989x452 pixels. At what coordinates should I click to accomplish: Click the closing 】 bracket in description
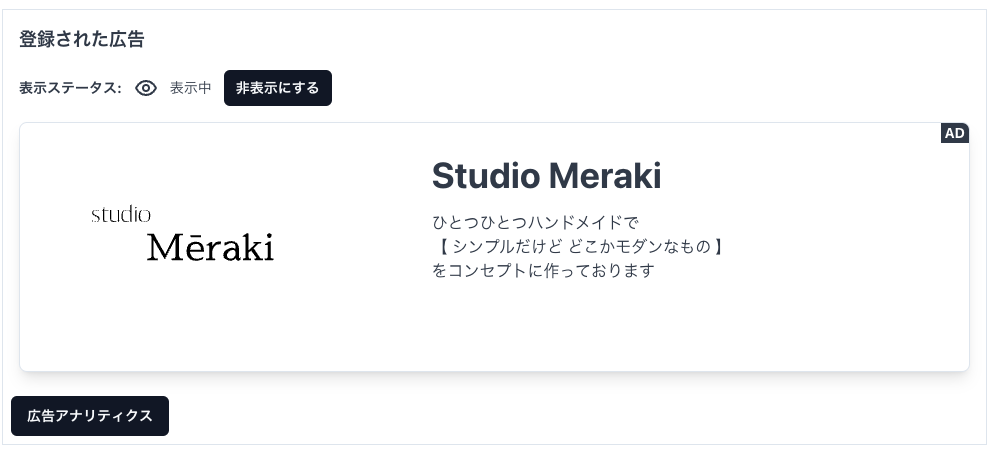715,246
